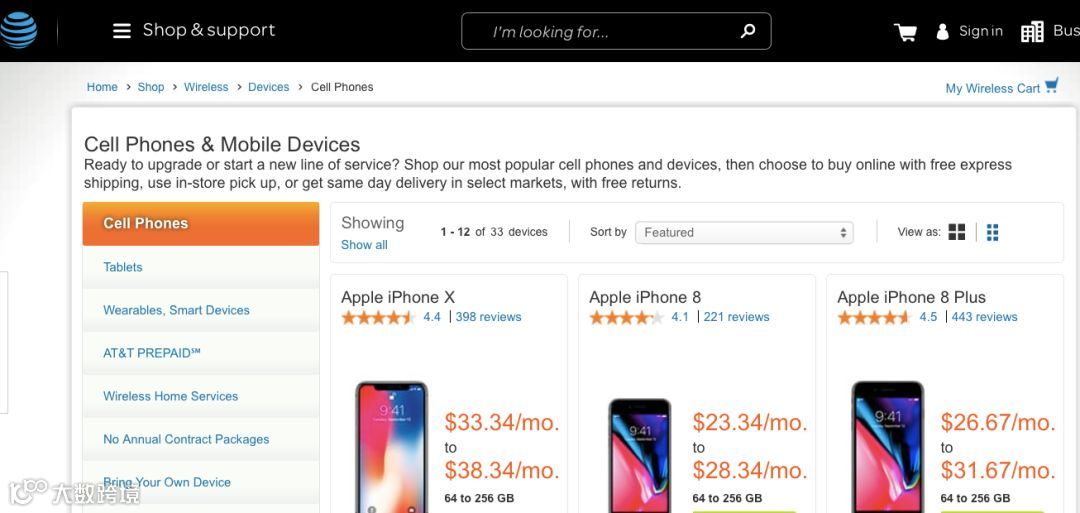Click the Business building icon
Image resolution: width=1080 pixels, height=513 pixels.
(x=1032, y=32)
